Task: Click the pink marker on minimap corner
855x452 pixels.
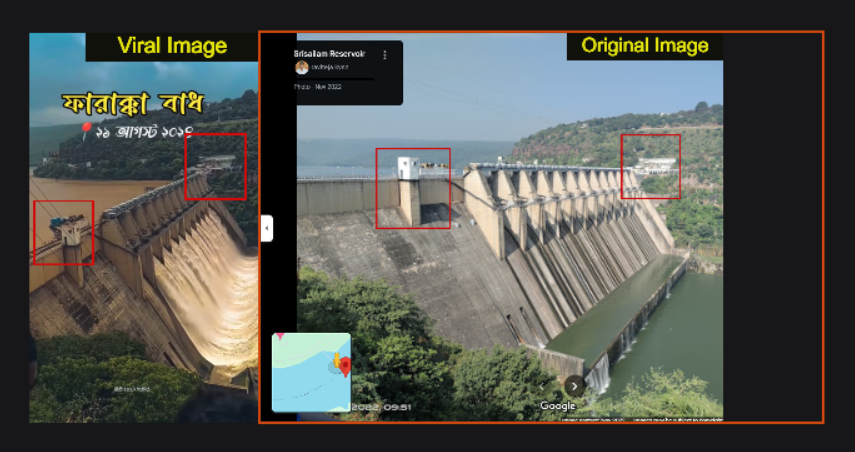Action: tap(281, 336)
